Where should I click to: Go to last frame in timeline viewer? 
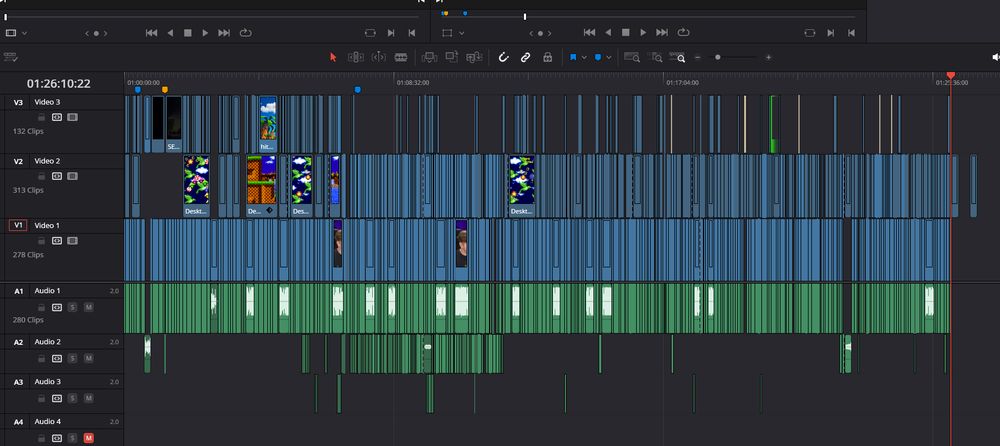point(662,33)
